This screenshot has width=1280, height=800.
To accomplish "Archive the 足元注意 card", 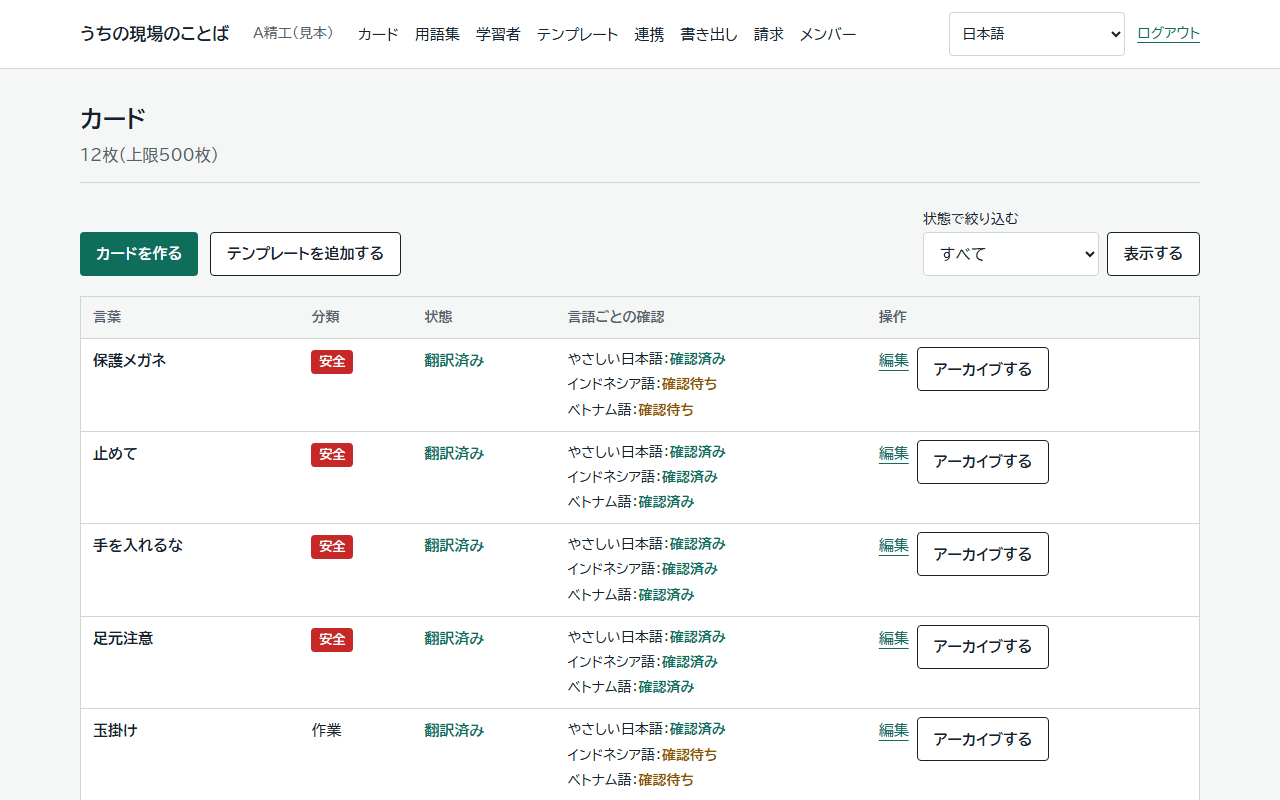I will point(983,647).
